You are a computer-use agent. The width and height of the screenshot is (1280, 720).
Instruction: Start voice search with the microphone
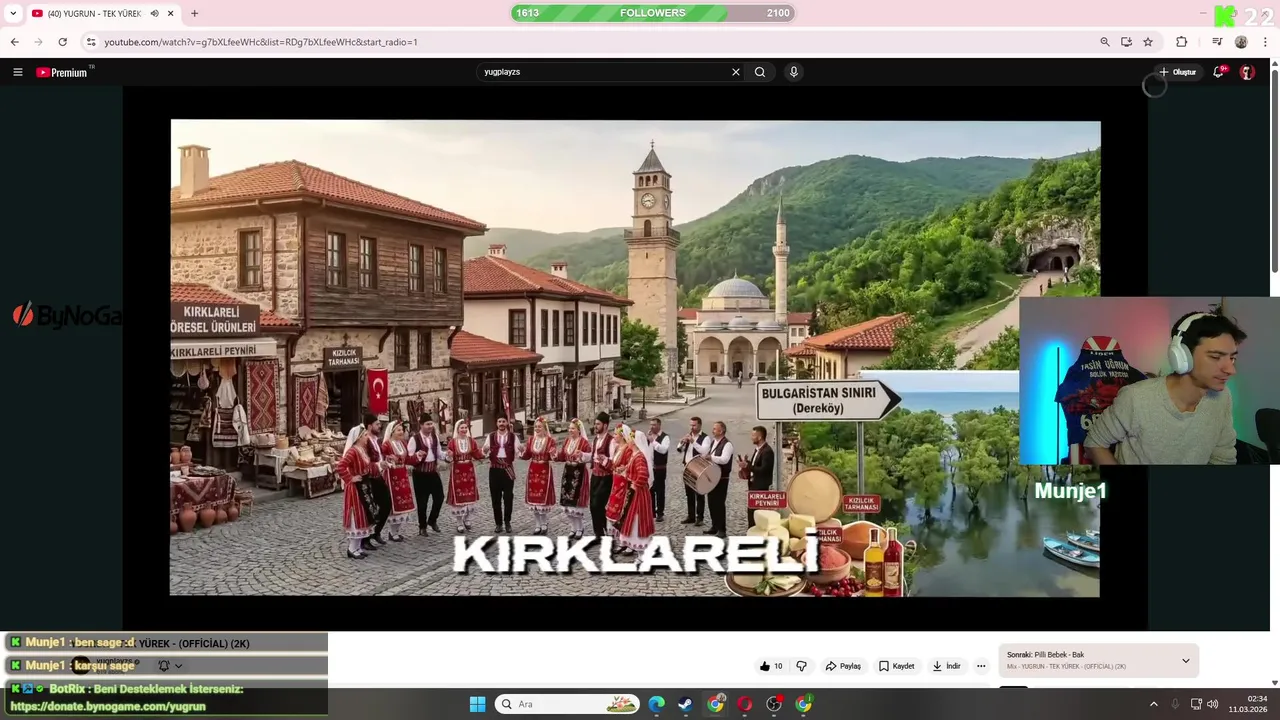(x=793, y=72)
